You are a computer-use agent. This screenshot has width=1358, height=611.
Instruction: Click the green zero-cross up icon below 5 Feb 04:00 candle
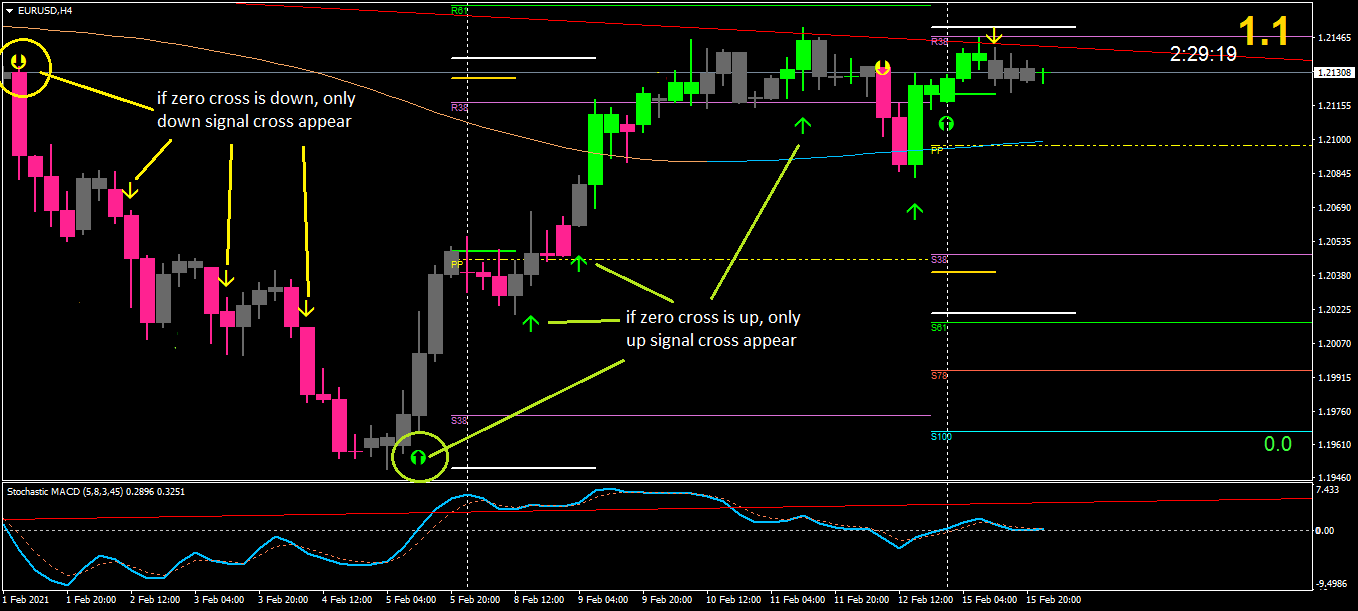point(418,457)
